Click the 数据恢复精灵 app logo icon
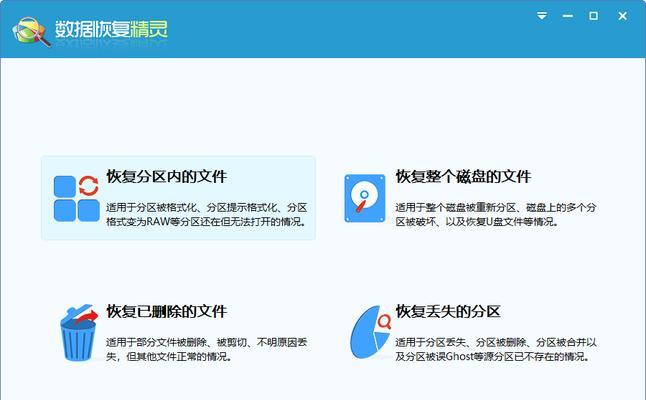The height and width of the screenshot is (400, 646). (32, 31)
